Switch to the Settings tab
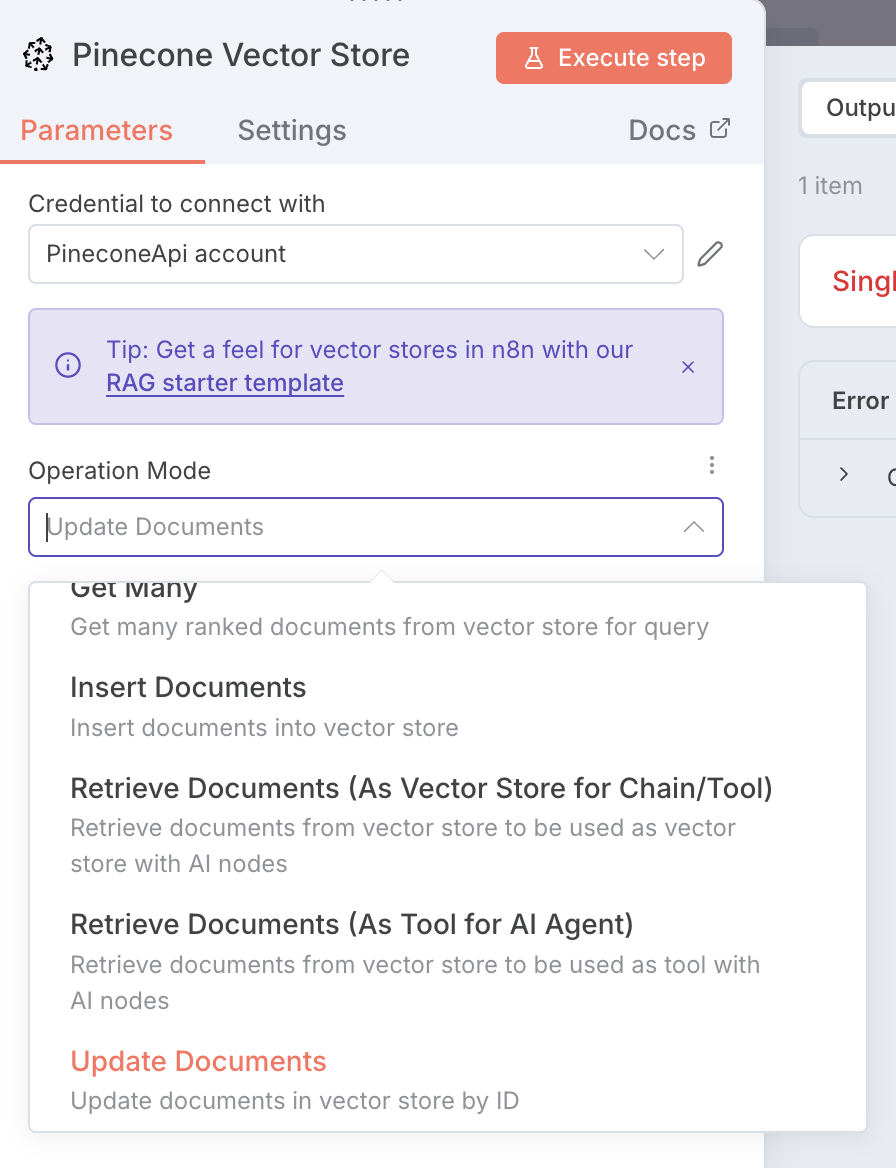Image resolution: width=896 pixels, height=1168 pixels. click(292, 130)
